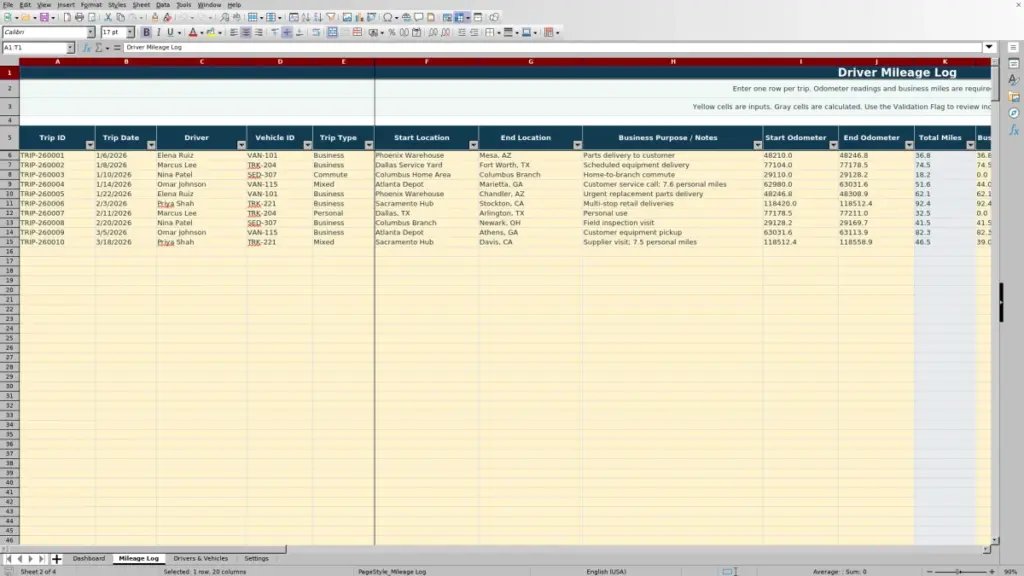Open Find & Replace magnifier icon

pyautogui.click(x=225, y=18)
